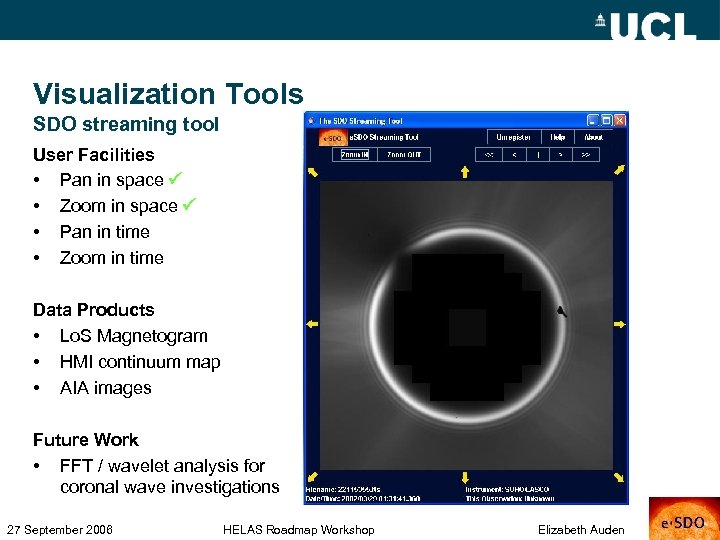
Task: Click the Zoom OUT button
Action: [404, 155]
